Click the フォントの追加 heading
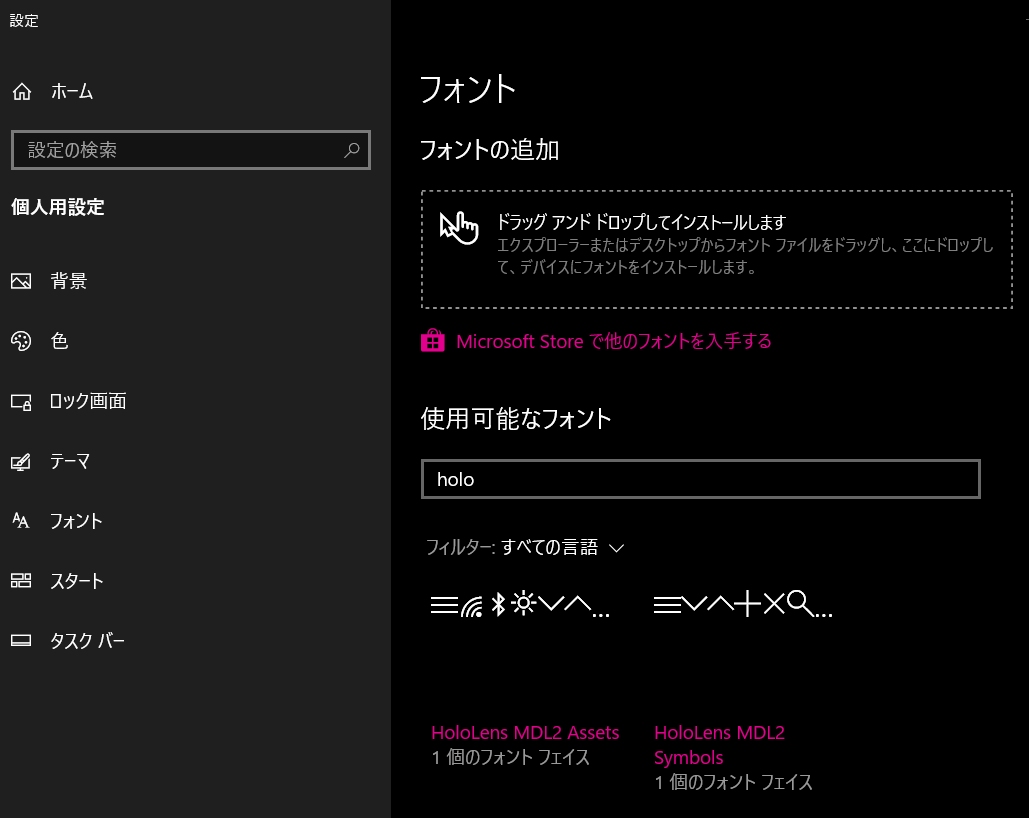This screenshot has height=818, width=1029. 489,150
